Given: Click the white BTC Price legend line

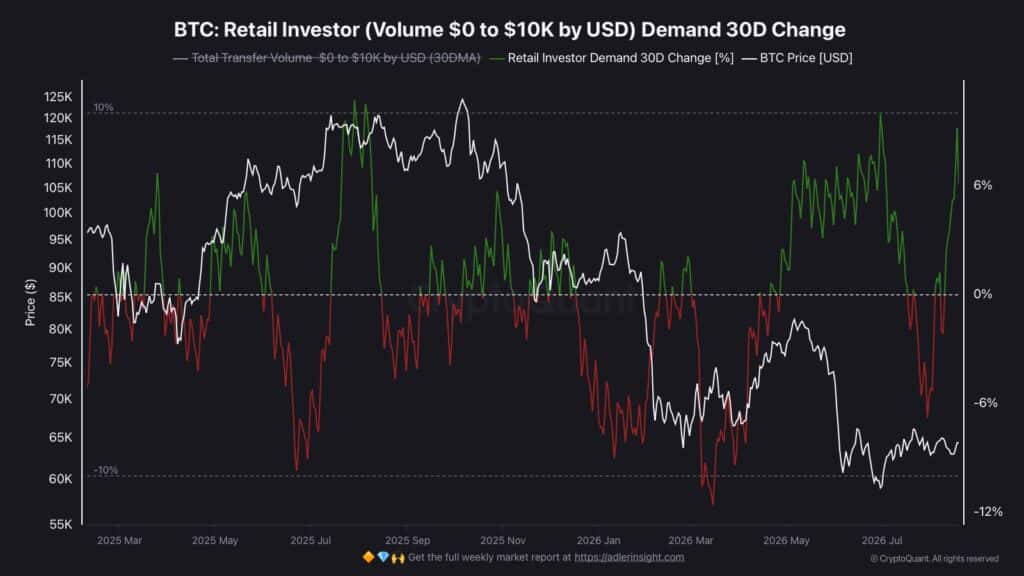Looking at the screenshot, I should [x=749, y=59].
